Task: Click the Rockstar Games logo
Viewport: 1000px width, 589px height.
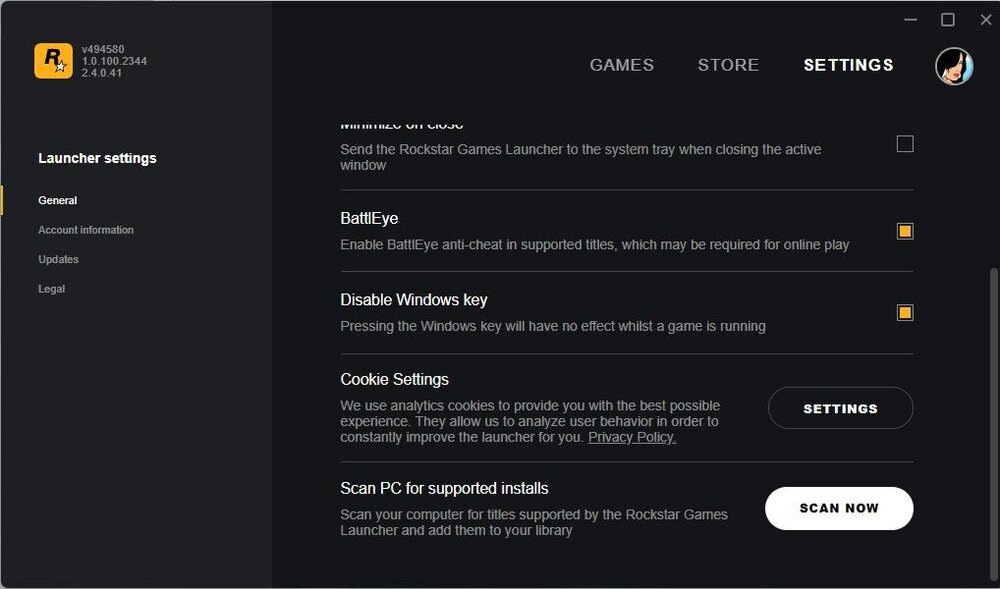Action: coord(53,60)
